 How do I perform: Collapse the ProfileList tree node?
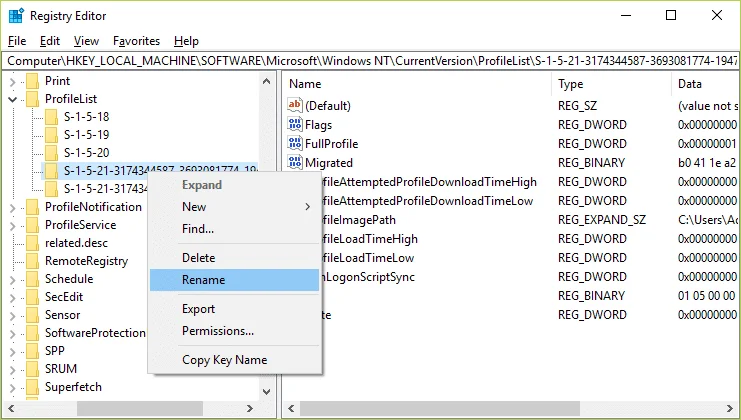(x=13, y=99)
